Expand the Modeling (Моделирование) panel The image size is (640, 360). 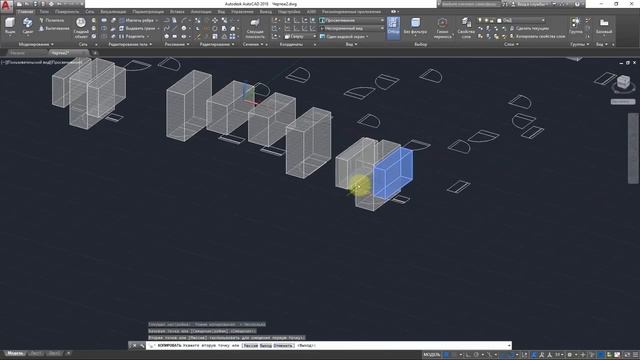pyautogui.click(x=36, y=44)
